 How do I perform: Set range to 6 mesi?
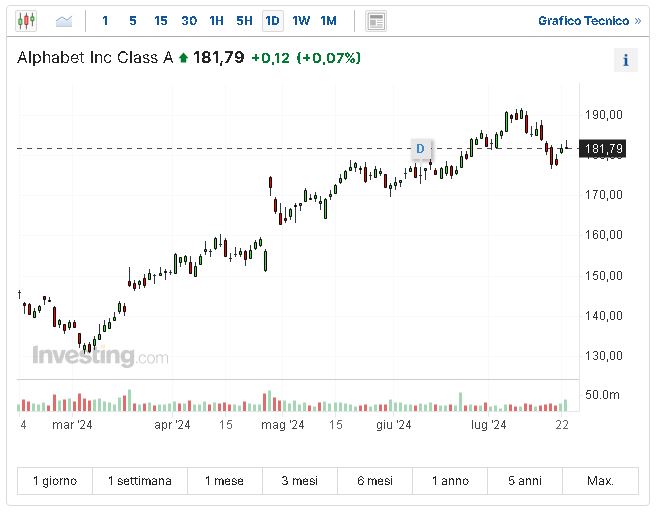tap(375, 480)
